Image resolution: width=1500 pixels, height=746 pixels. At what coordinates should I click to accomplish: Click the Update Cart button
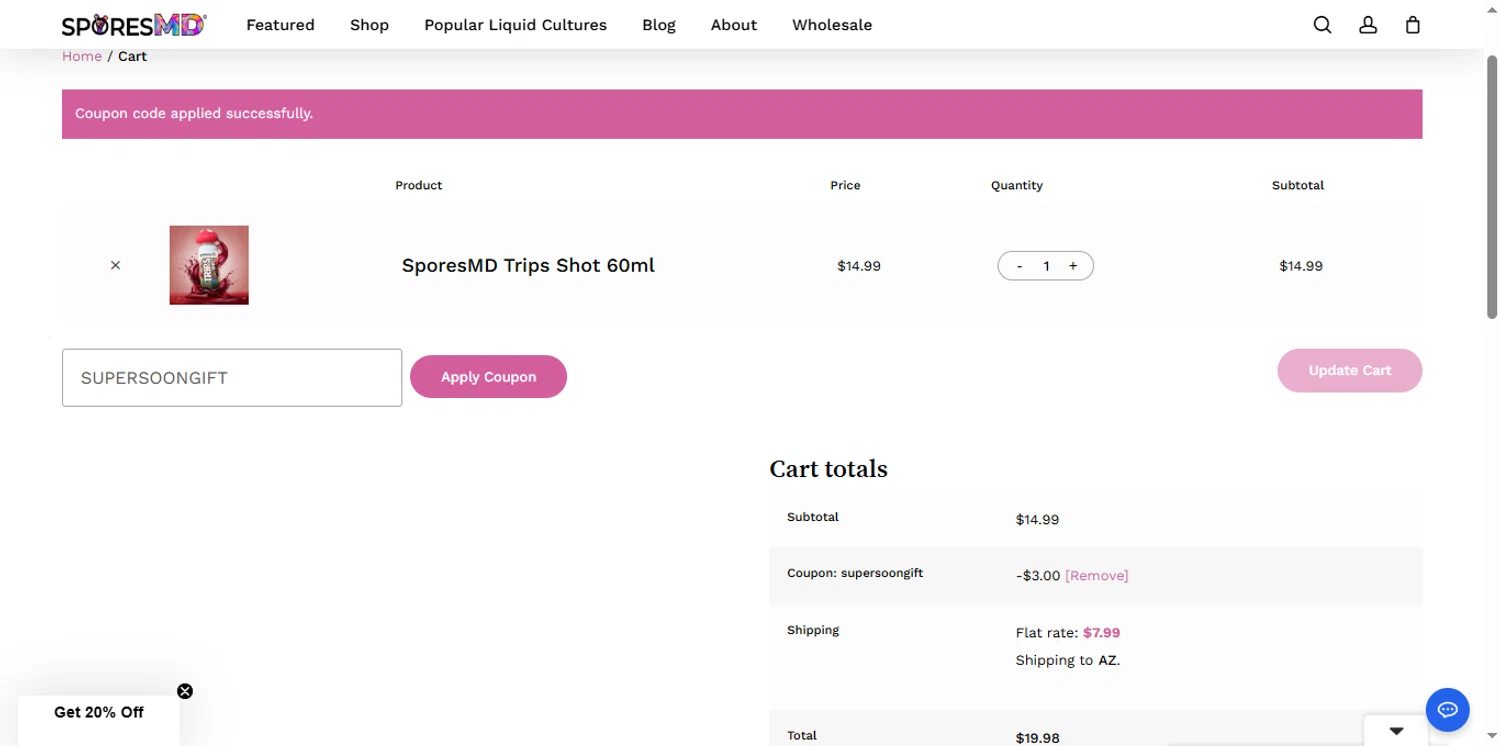[x=1349, y=370]
